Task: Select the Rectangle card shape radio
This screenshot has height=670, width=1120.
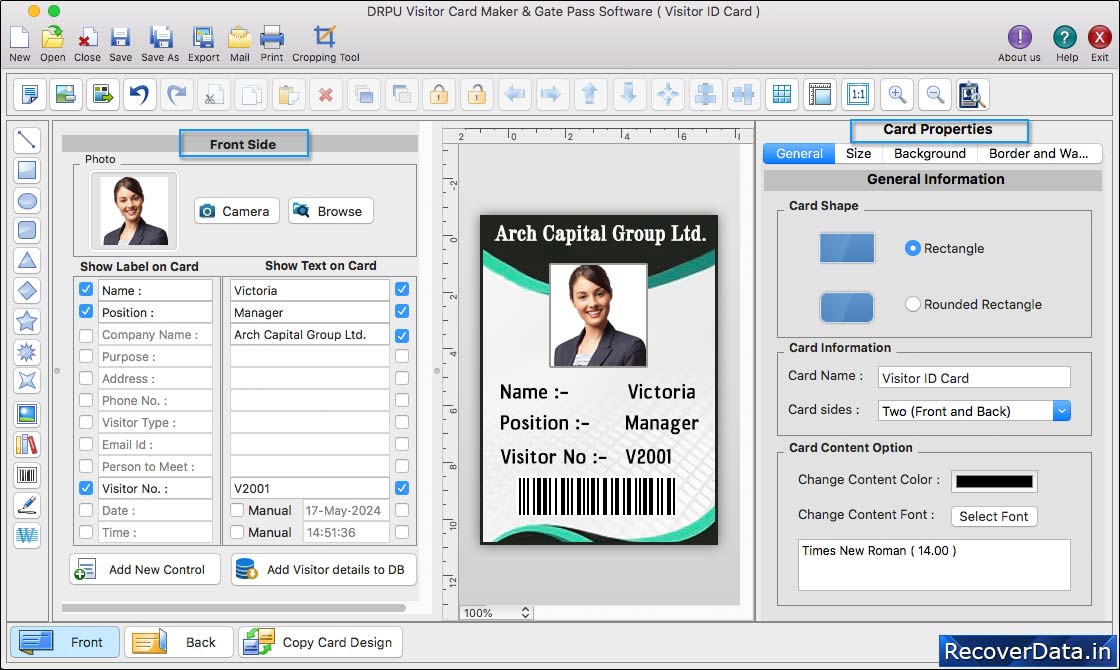Action: point(912,248)
